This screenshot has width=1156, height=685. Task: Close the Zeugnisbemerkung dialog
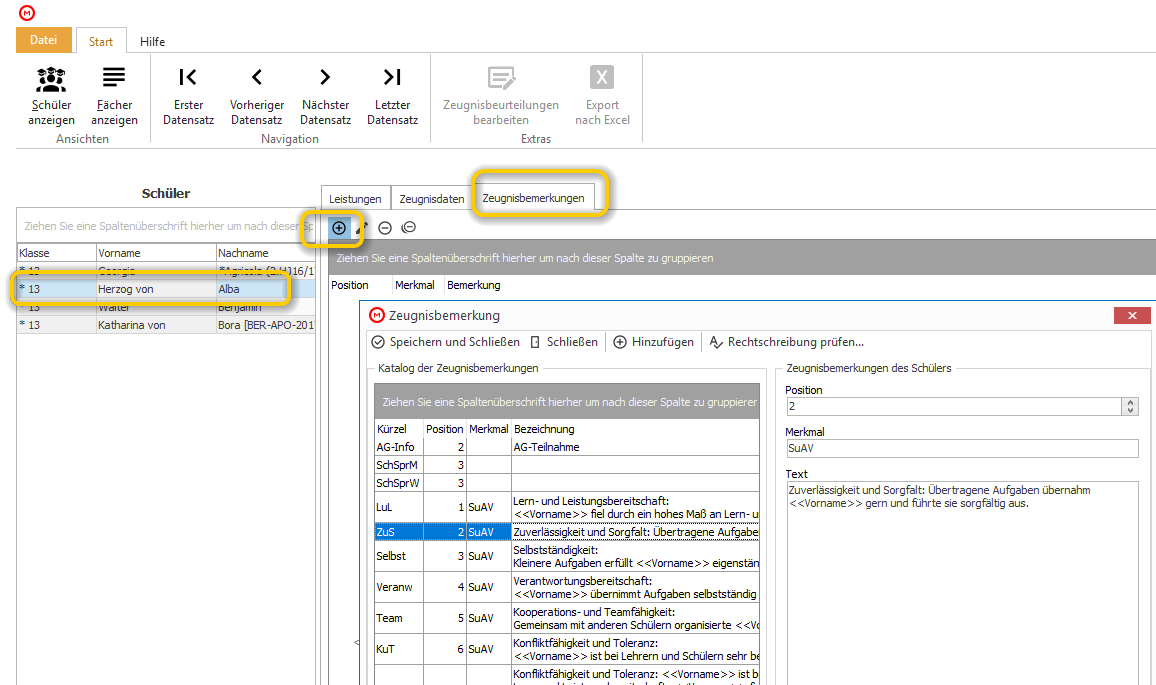[x=1132, y=316]
